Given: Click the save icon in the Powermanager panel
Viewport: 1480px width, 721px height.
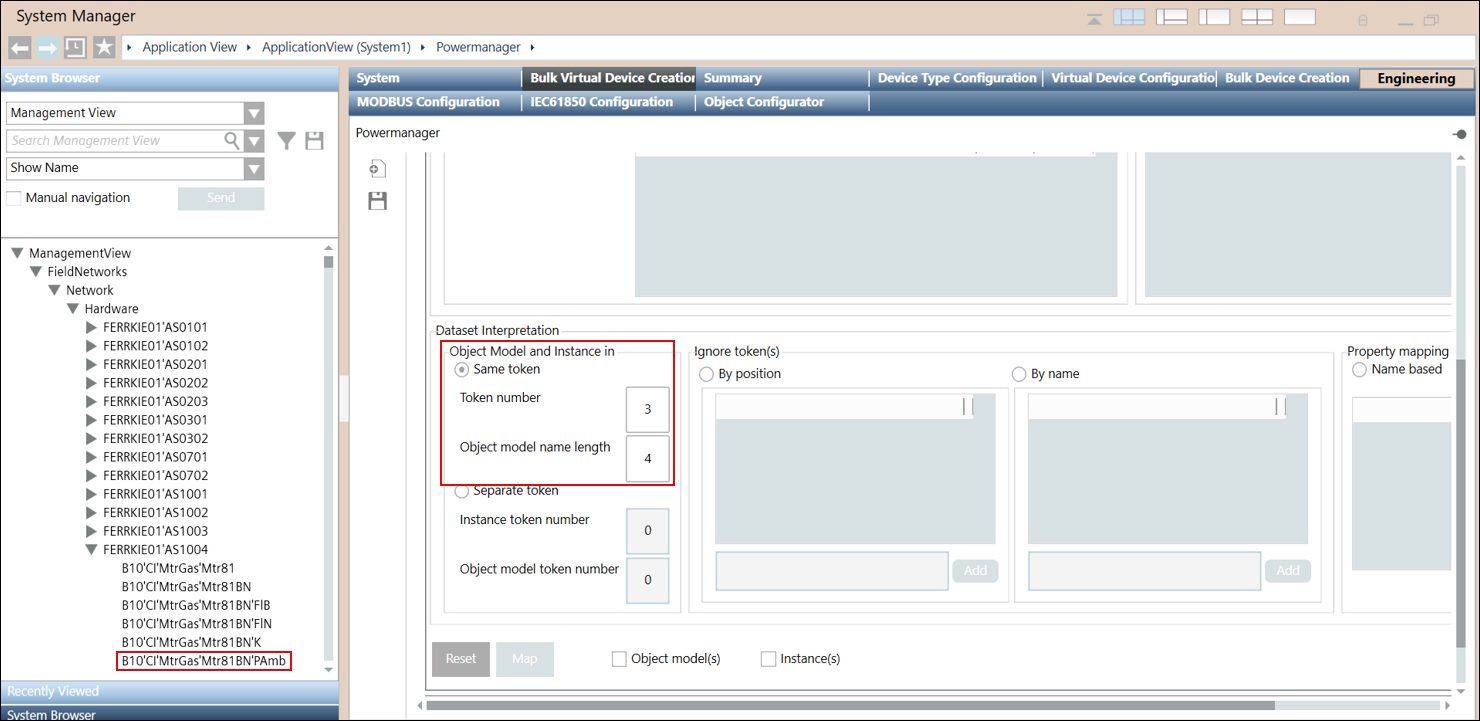Looking at the screenshot, I should [377, 200].
